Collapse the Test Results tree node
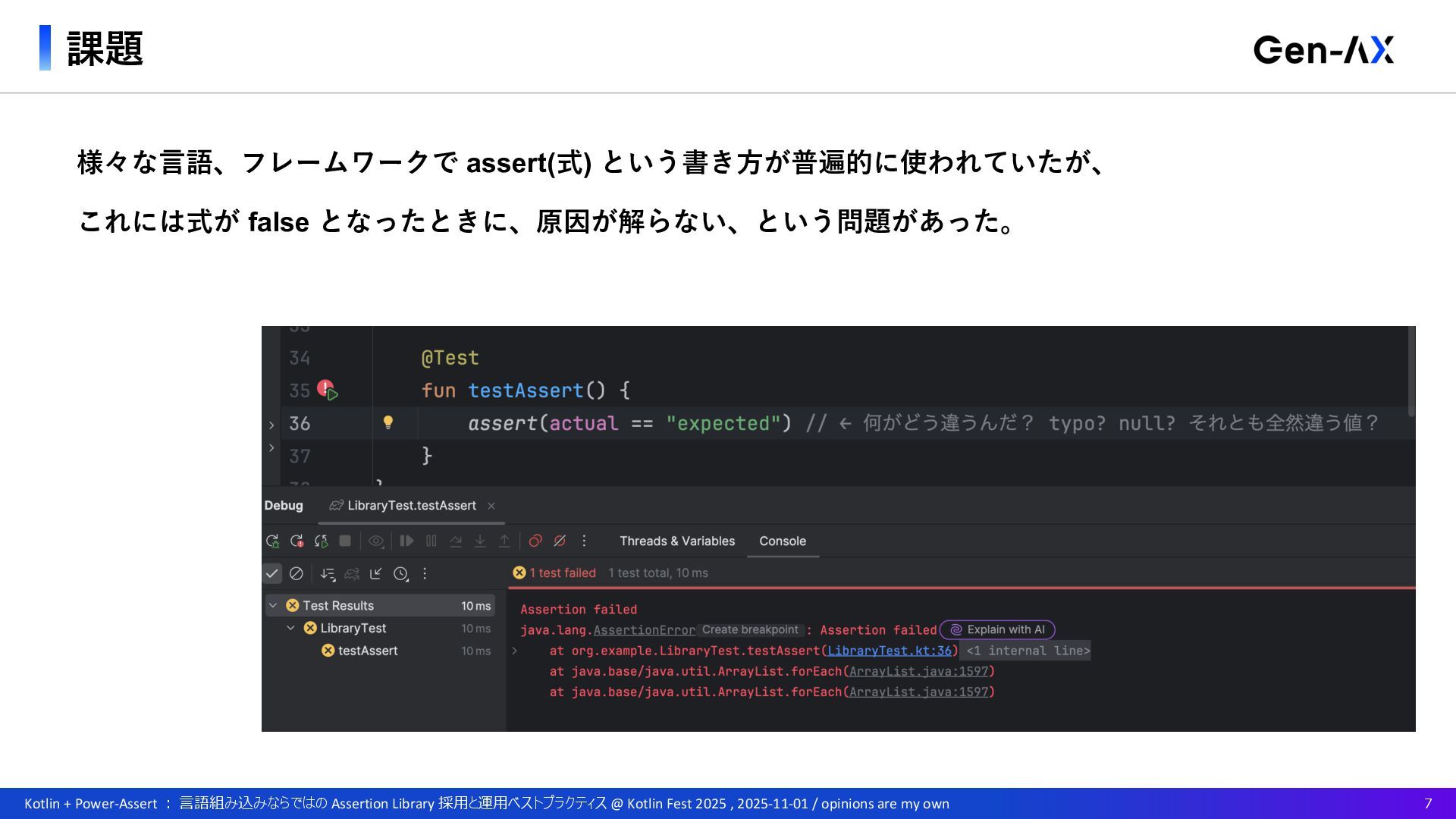 pos(273,606)
